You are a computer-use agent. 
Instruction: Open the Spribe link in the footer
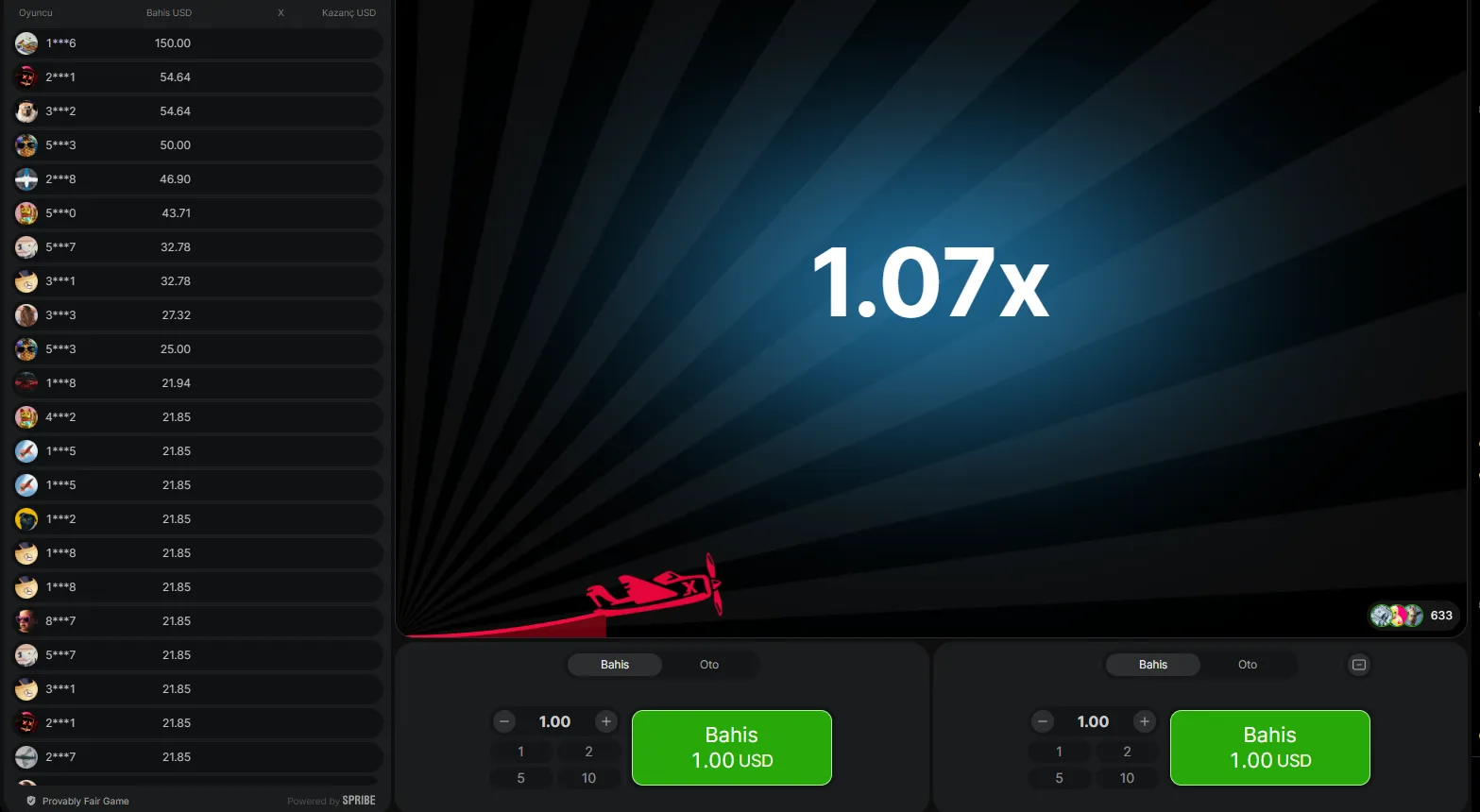pos(358,801)
